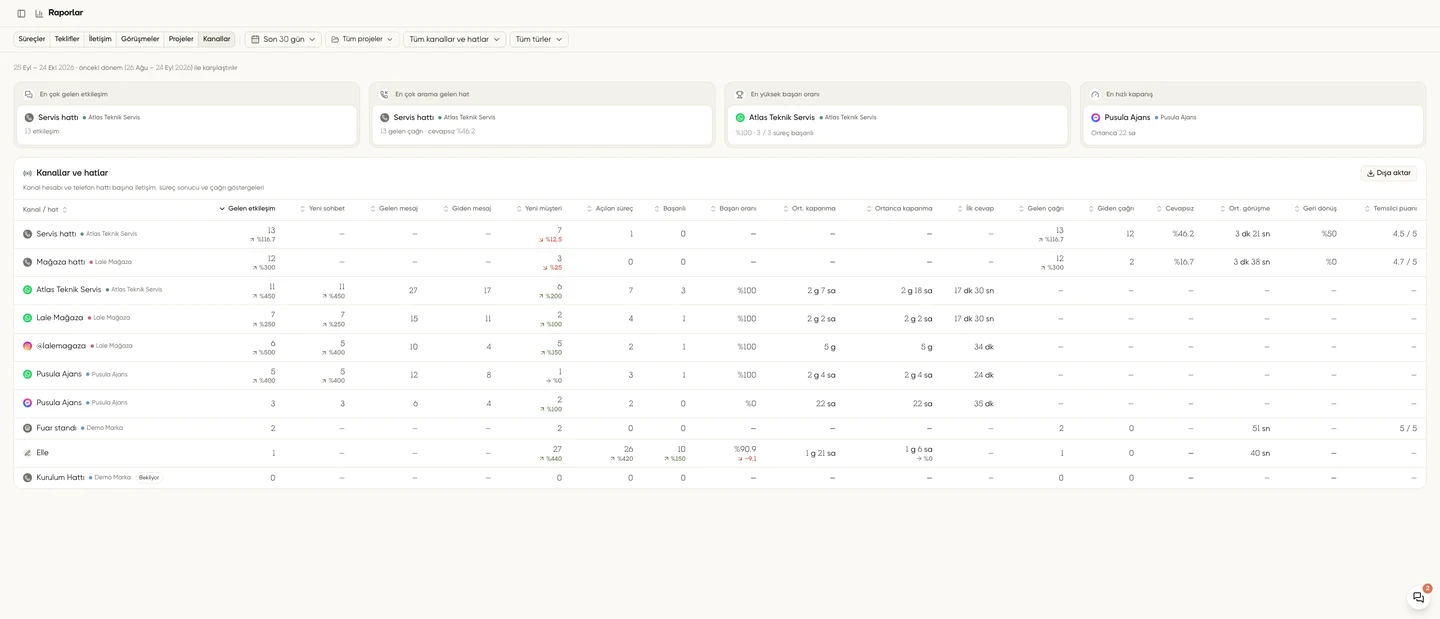This screenshot has width=1440, height=619.
Task: Click the signal icon next to Kanallar ve hatlar heading
Action: pos(28,173)
